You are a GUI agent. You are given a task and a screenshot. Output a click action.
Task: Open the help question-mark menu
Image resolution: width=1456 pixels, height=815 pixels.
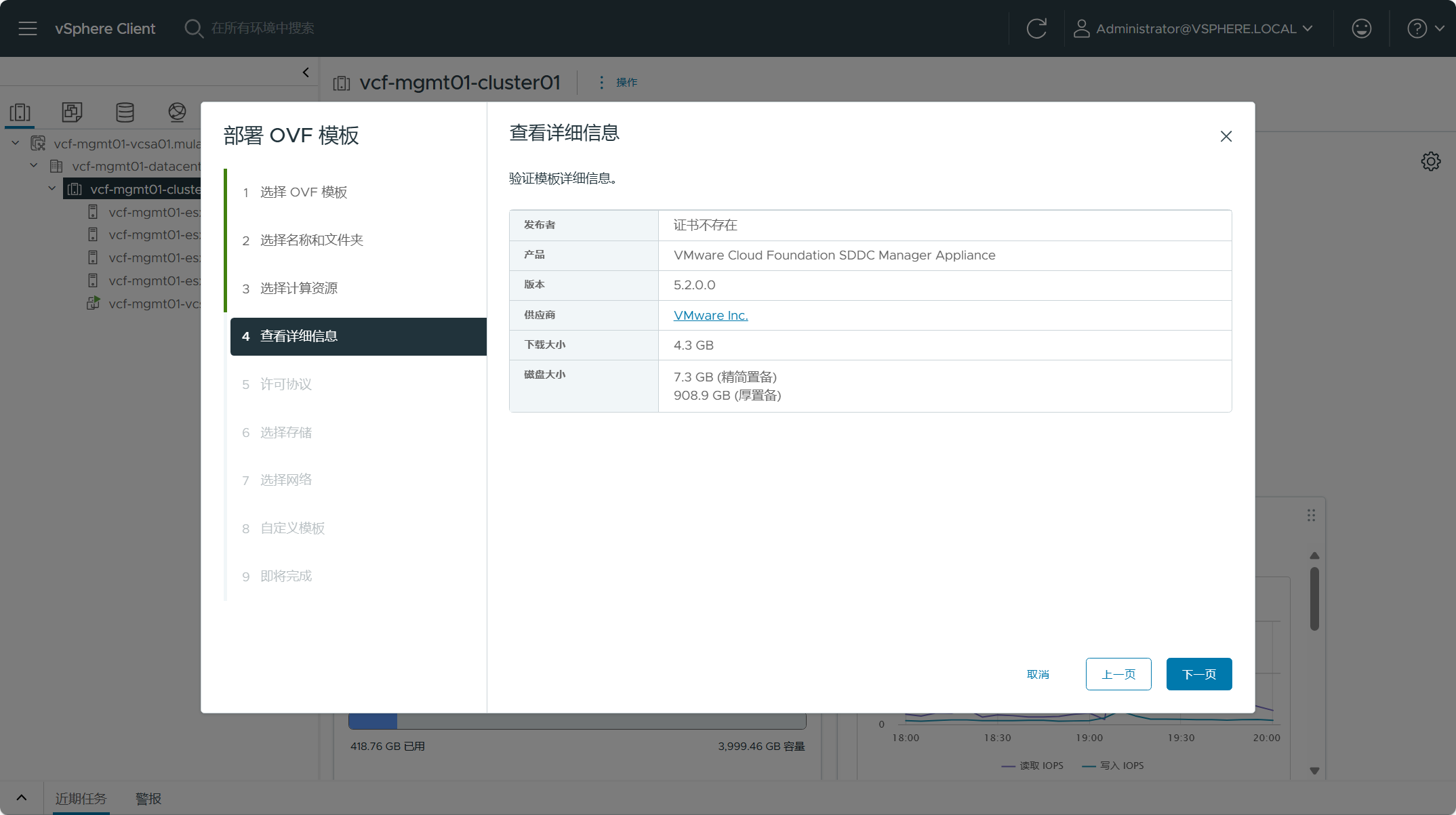1425,28
